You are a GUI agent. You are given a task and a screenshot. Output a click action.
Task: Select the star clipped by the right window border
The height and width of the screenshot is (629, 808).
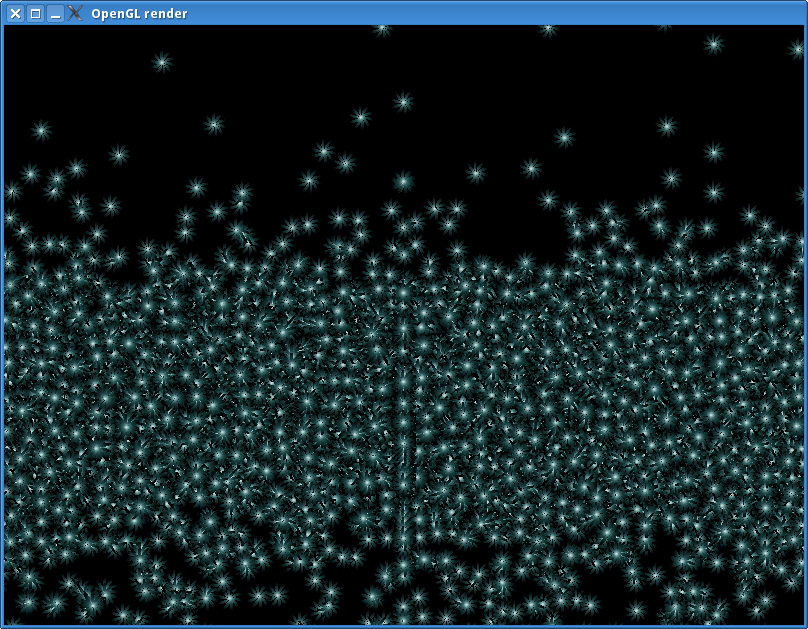[797, 49]
